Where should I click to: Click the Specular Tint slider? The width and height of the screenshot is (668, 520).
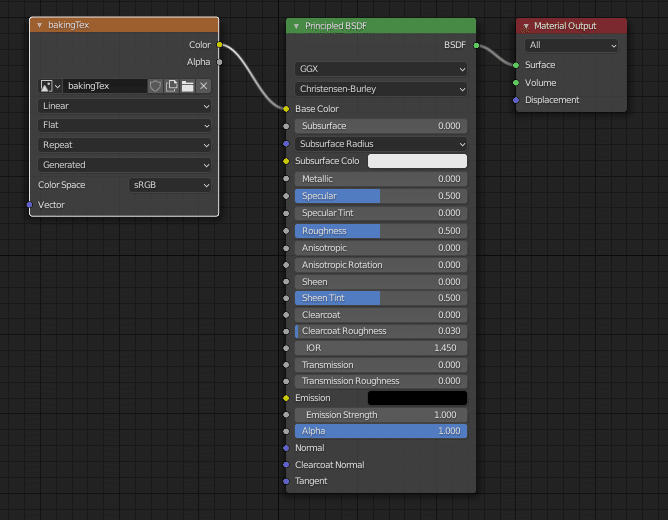tap(381, 213)
